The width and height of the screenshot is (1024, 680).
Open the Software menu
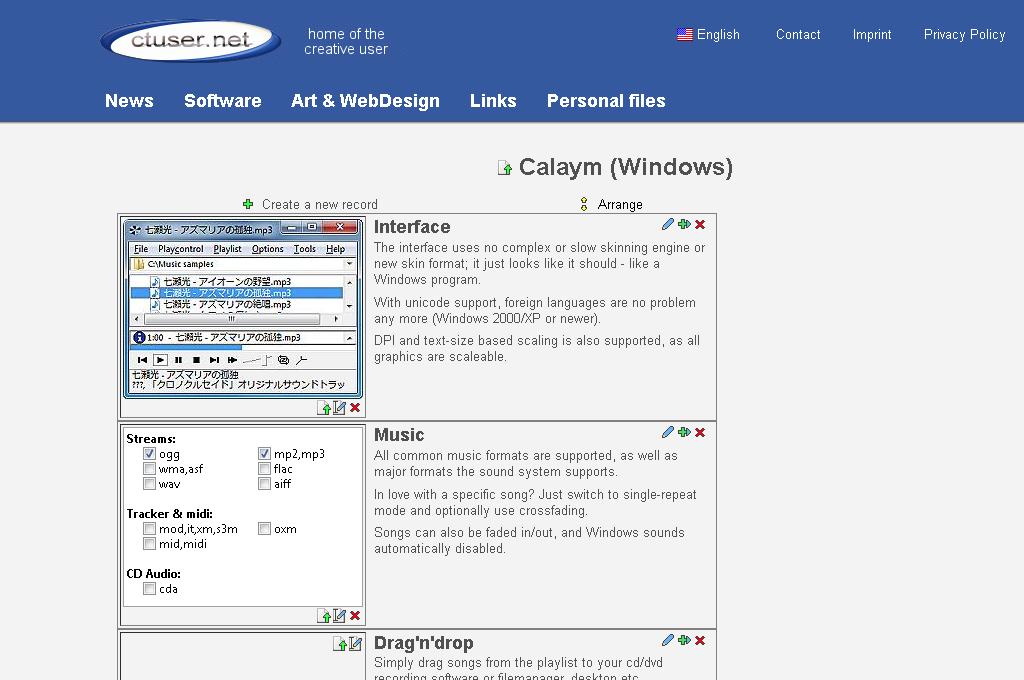point(222,101)
